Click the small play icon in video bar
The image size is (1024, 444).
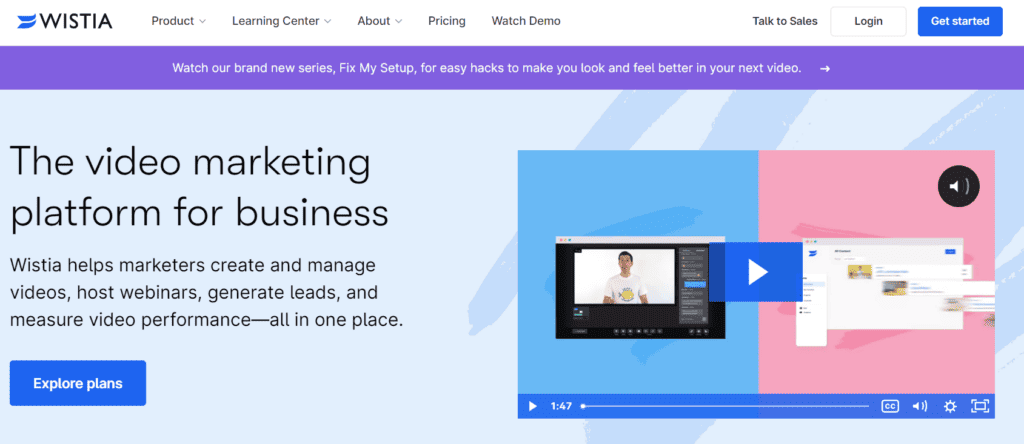point(532,406)
